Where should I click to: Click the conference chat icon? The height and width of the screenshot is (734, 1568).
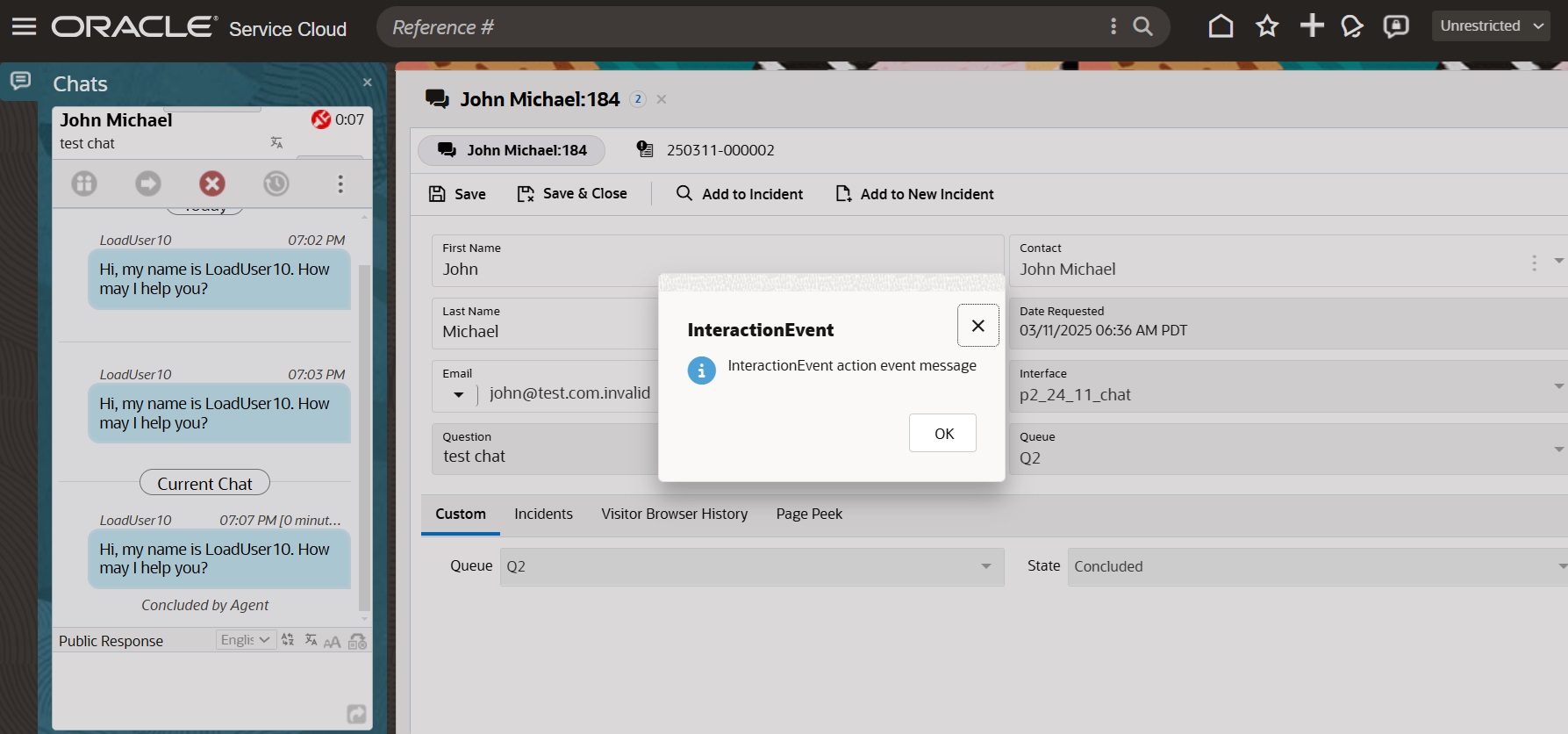(x=84, y=183)
